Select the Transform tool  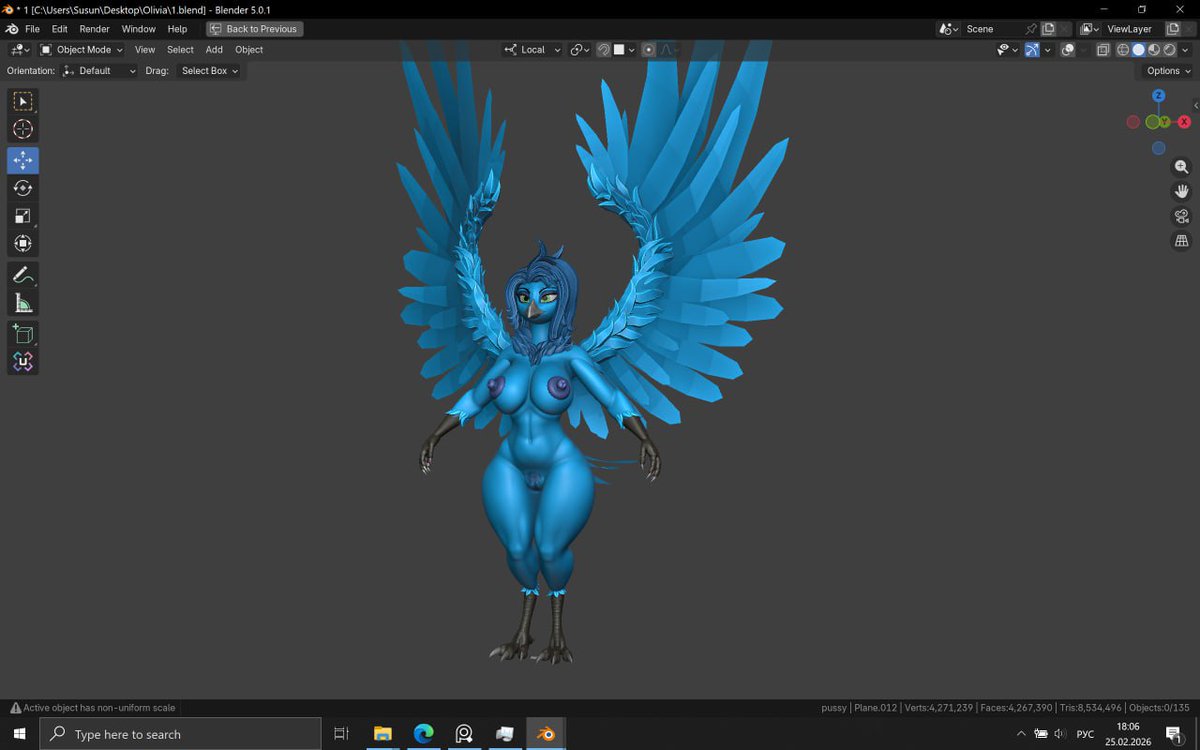click(x=23, y=243)
